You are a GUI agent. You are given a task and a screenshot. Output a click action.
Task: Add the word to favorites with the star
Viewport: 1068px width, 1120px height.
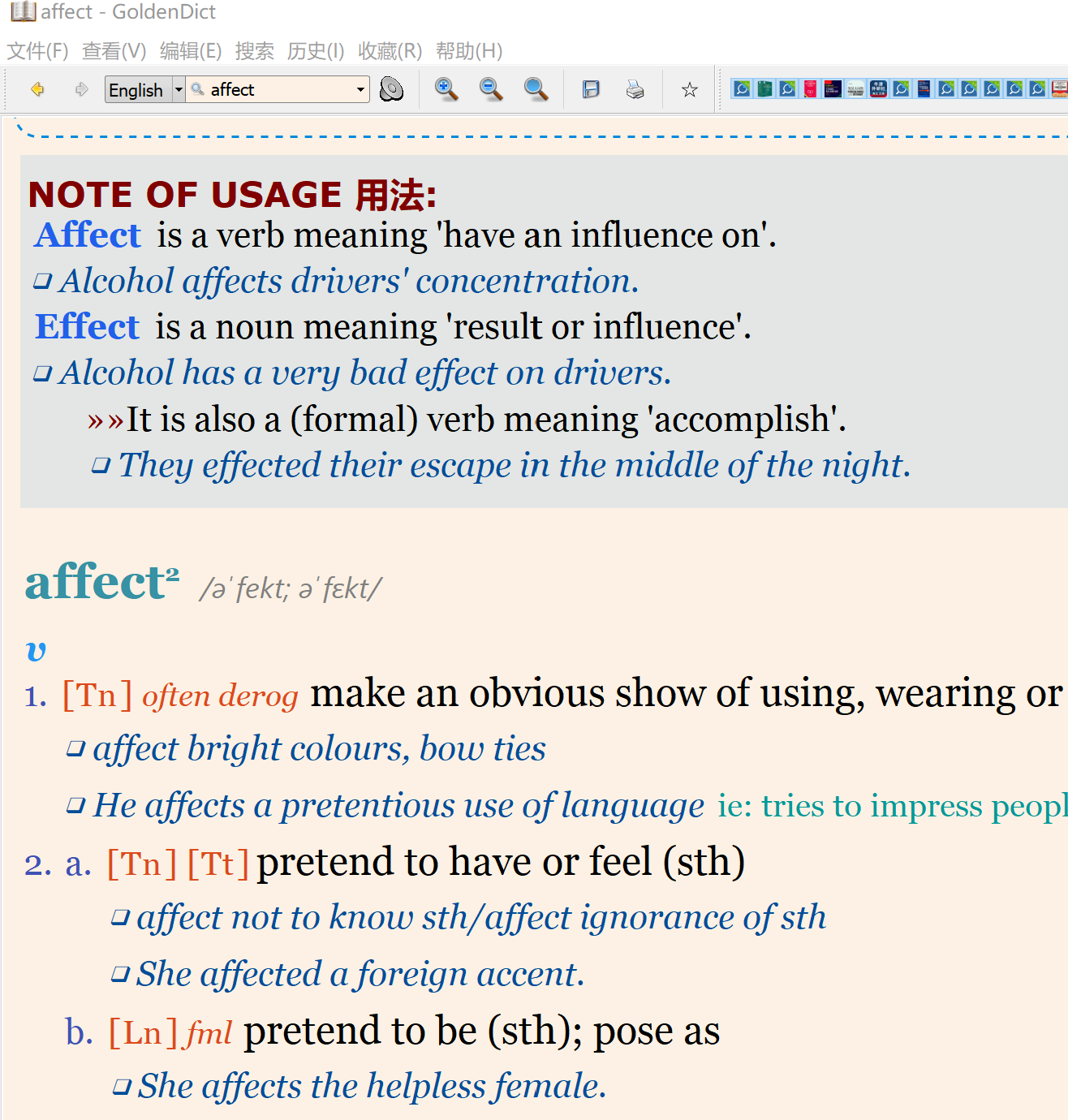689,89
